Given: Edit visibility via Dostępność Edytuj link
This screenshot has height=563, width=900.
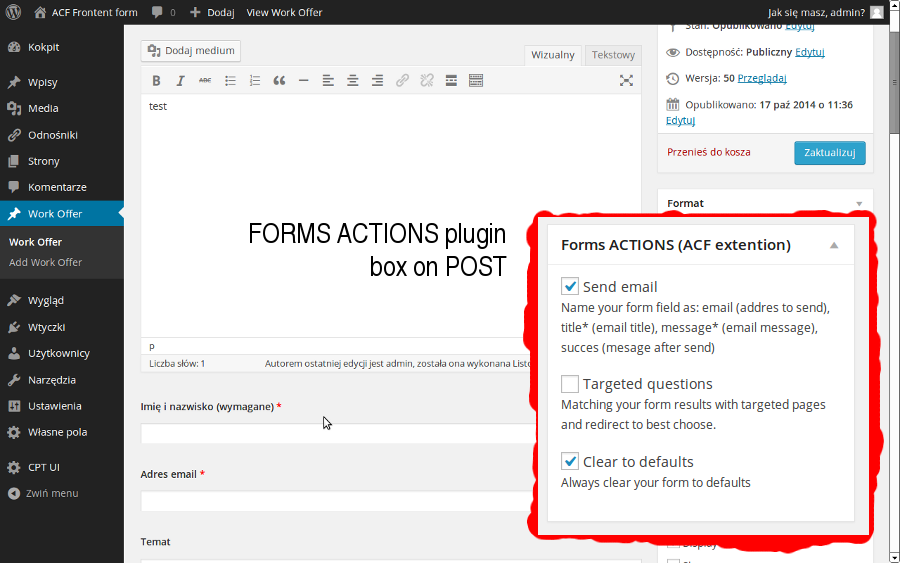Looking at the screenshot, I should point(809,52).
